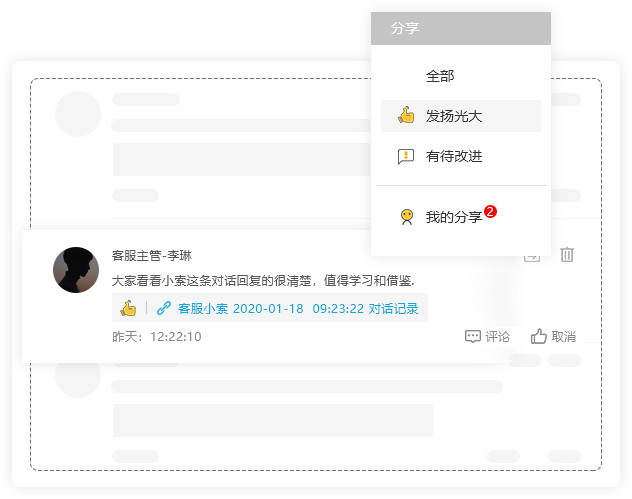Choose 发扬光大 in the share menu

click(x=461, y=116)
